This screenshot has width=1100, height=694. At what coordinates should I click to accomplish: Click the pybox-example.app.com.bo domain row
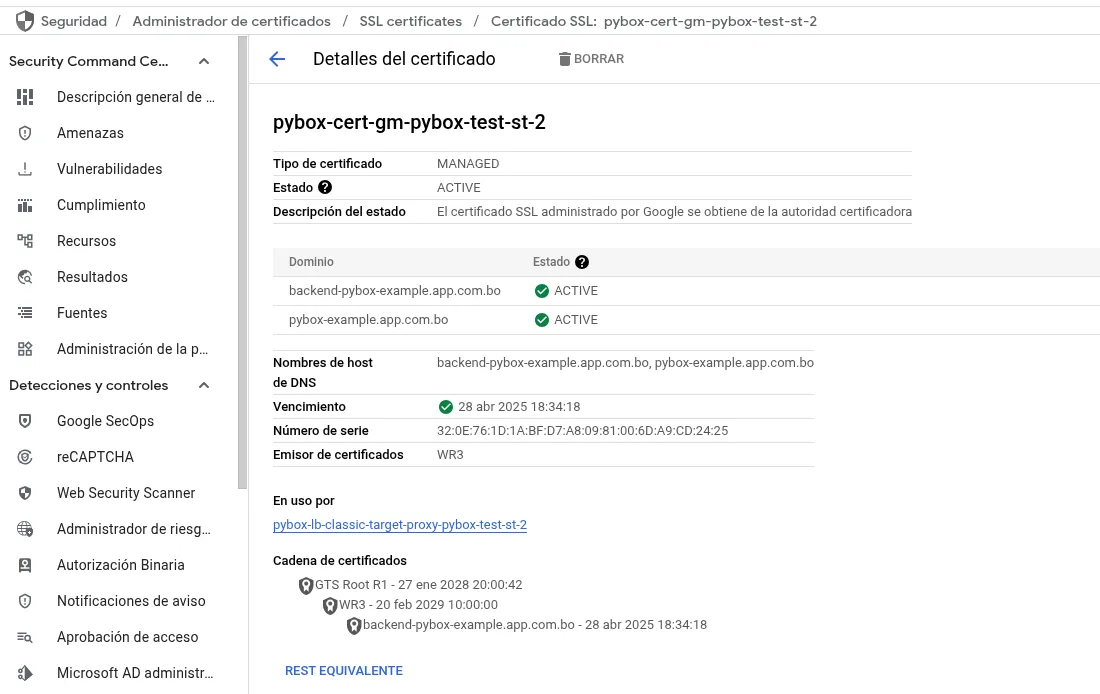pos(686,320)
